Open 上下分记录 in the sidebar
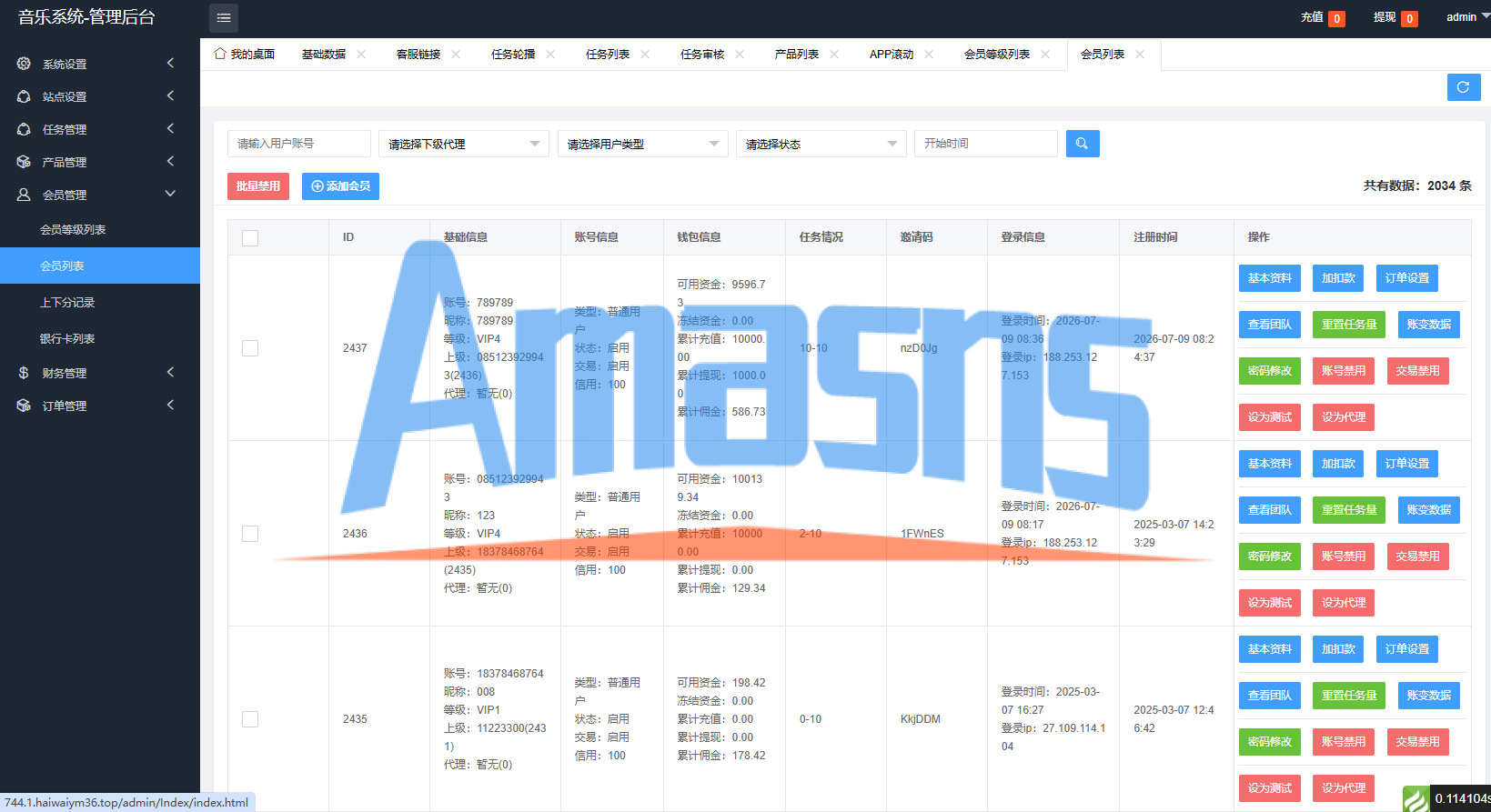1491x812 pixels. [100, 302]
